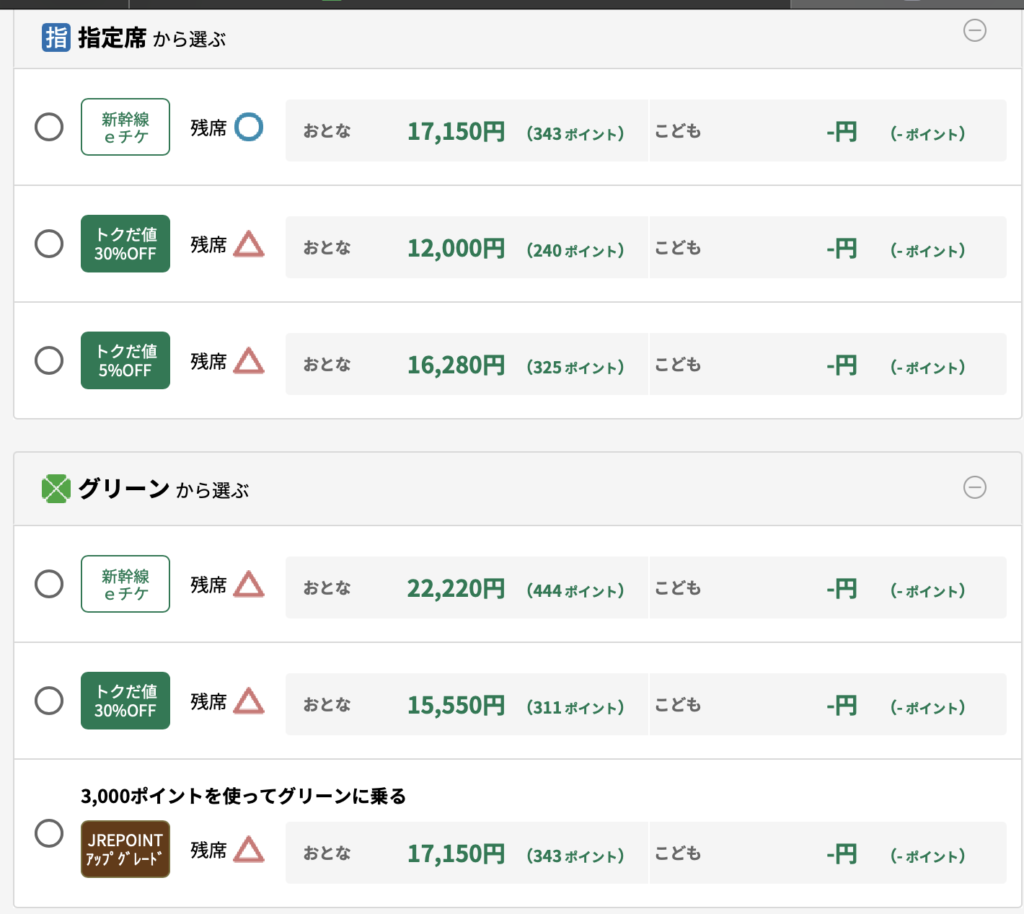Select JREPOINT upgrade 17,150円 radio button
The height and width of the screenshot is (914, 1024).
[x=49, y=833]
